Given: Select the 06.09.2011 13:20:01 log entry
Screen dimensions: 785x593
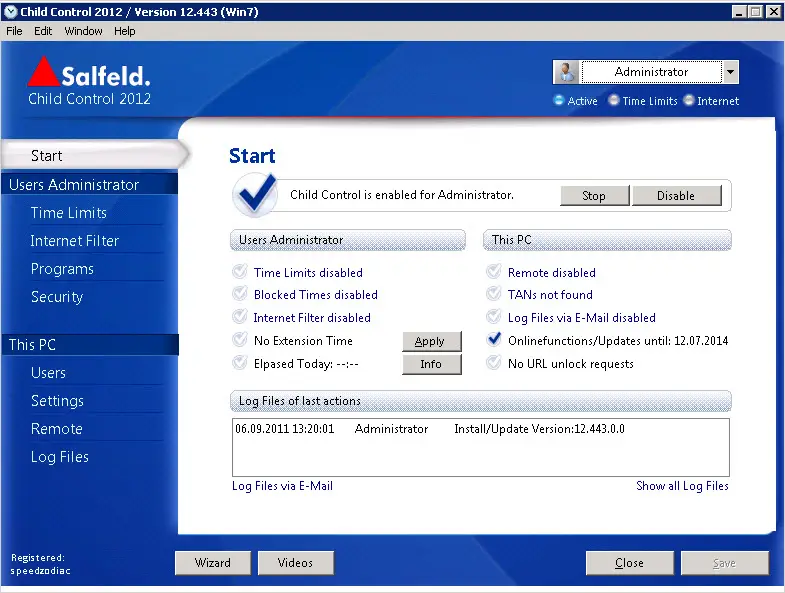Looking at the screenshot, I should [481, 429].
